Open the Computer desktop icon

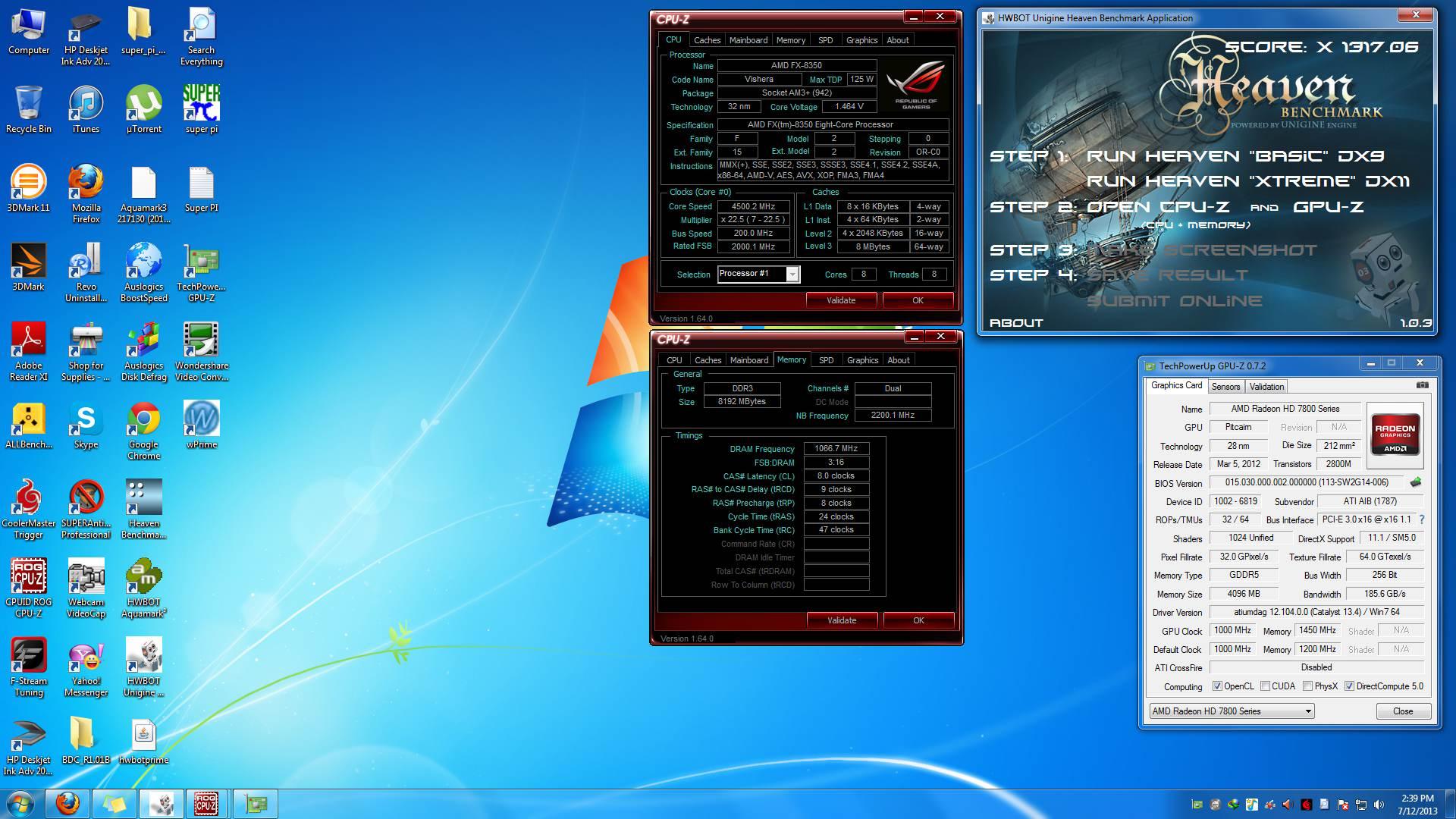click(x=28, y=32)
